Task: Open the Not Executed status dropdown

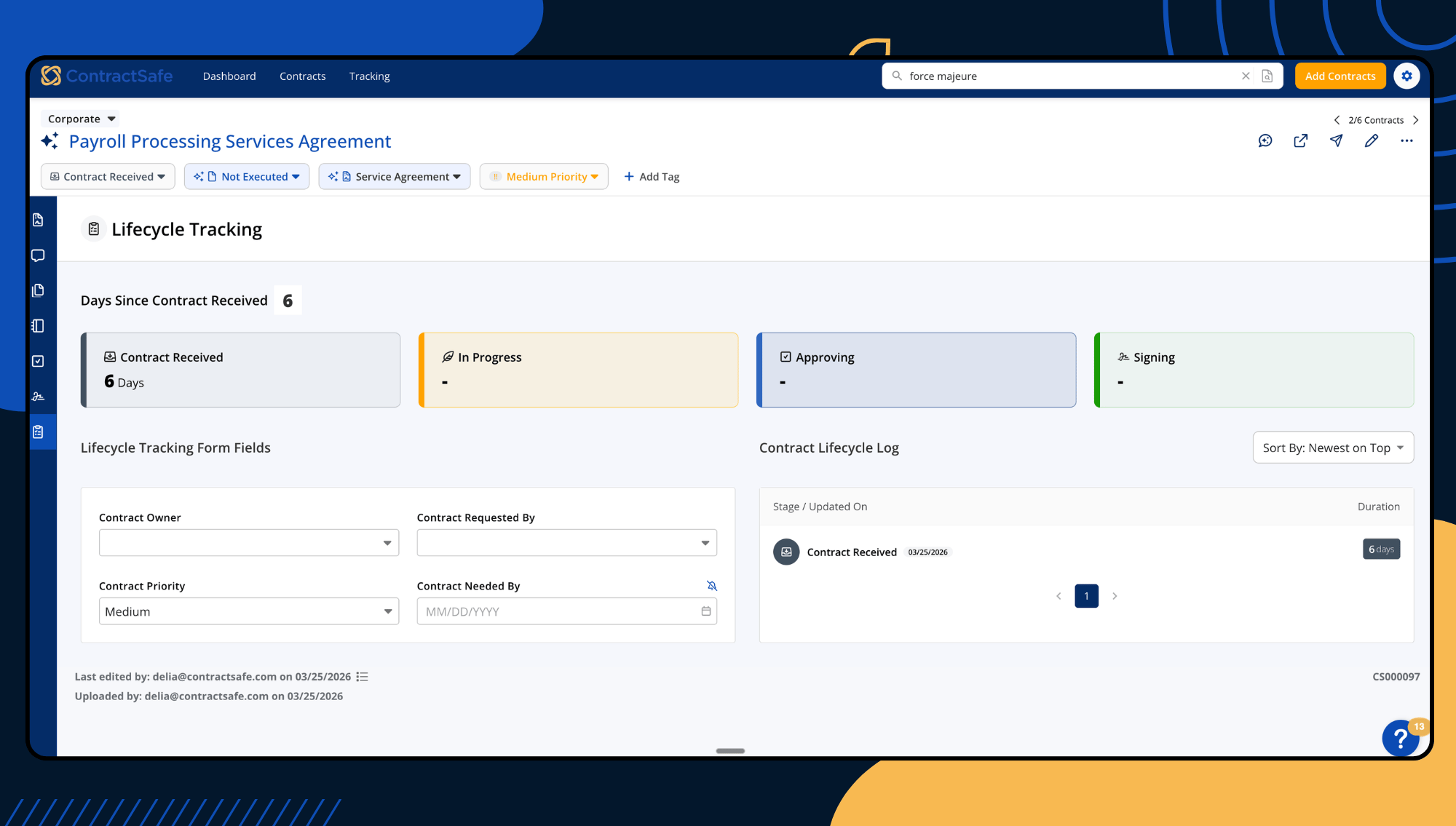Action: pos(247,176)
